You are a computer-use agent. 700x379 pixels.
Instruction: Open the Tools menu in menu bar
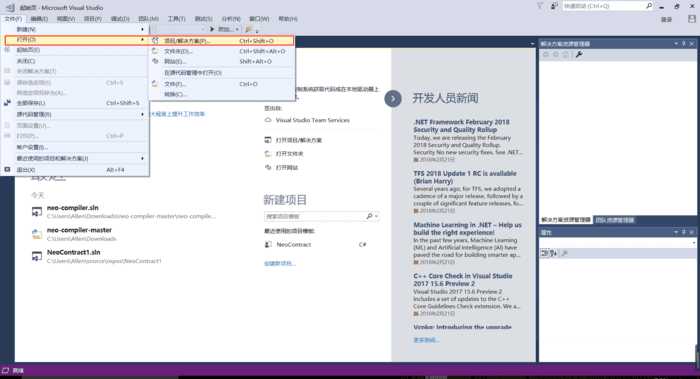click(x=176, y=19)
